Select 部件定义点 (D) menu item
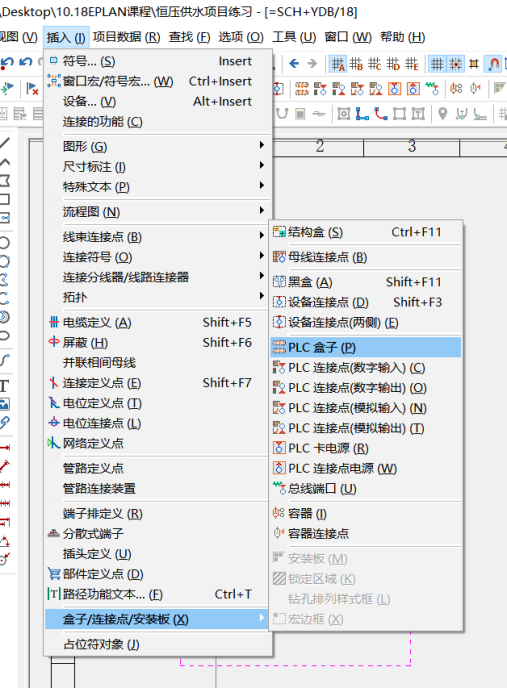Image resolution: width=507 pixels, height=688 pixels. 158,574
